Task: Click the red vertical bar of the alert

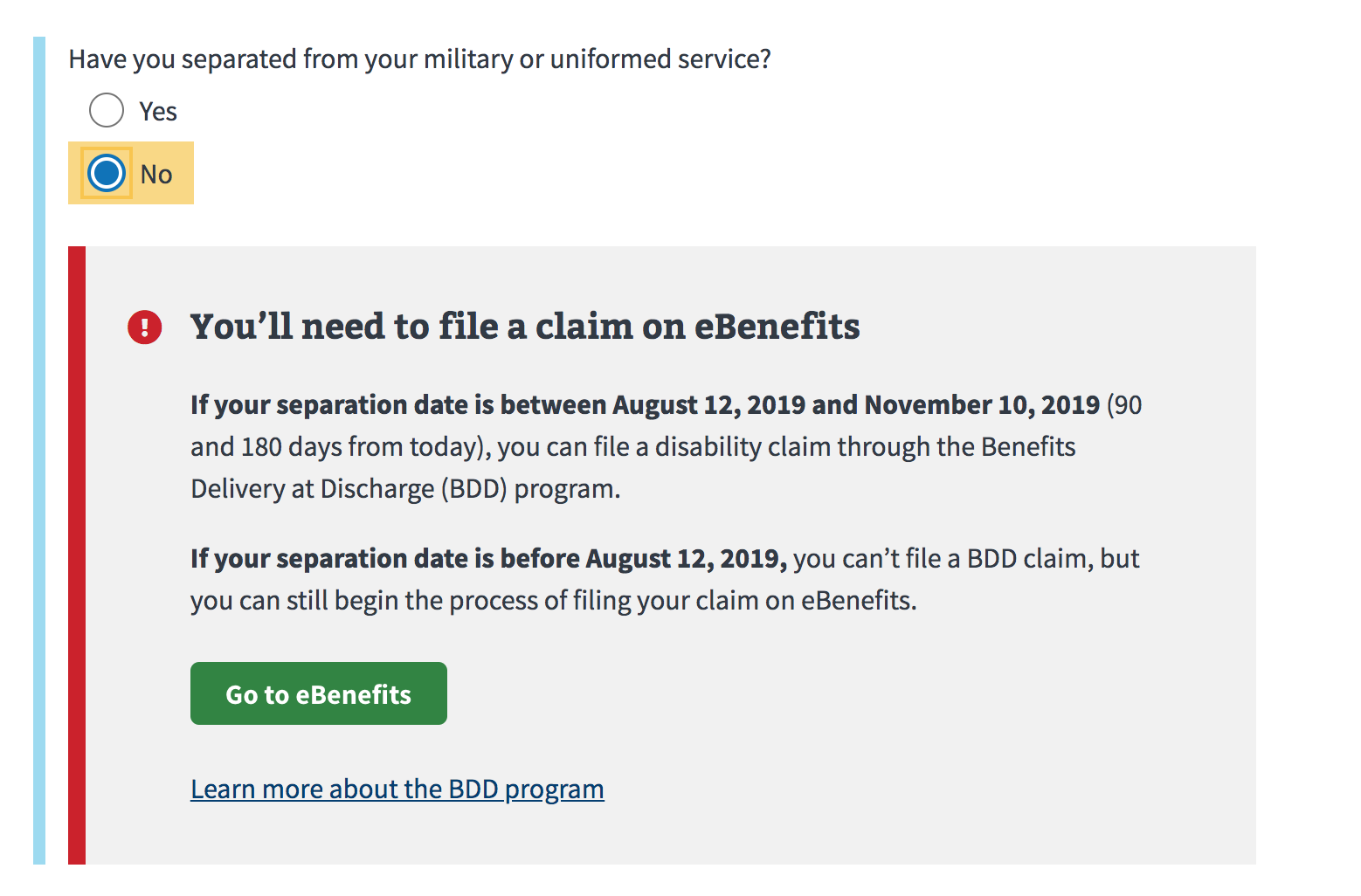Action: tap(77, 555)
